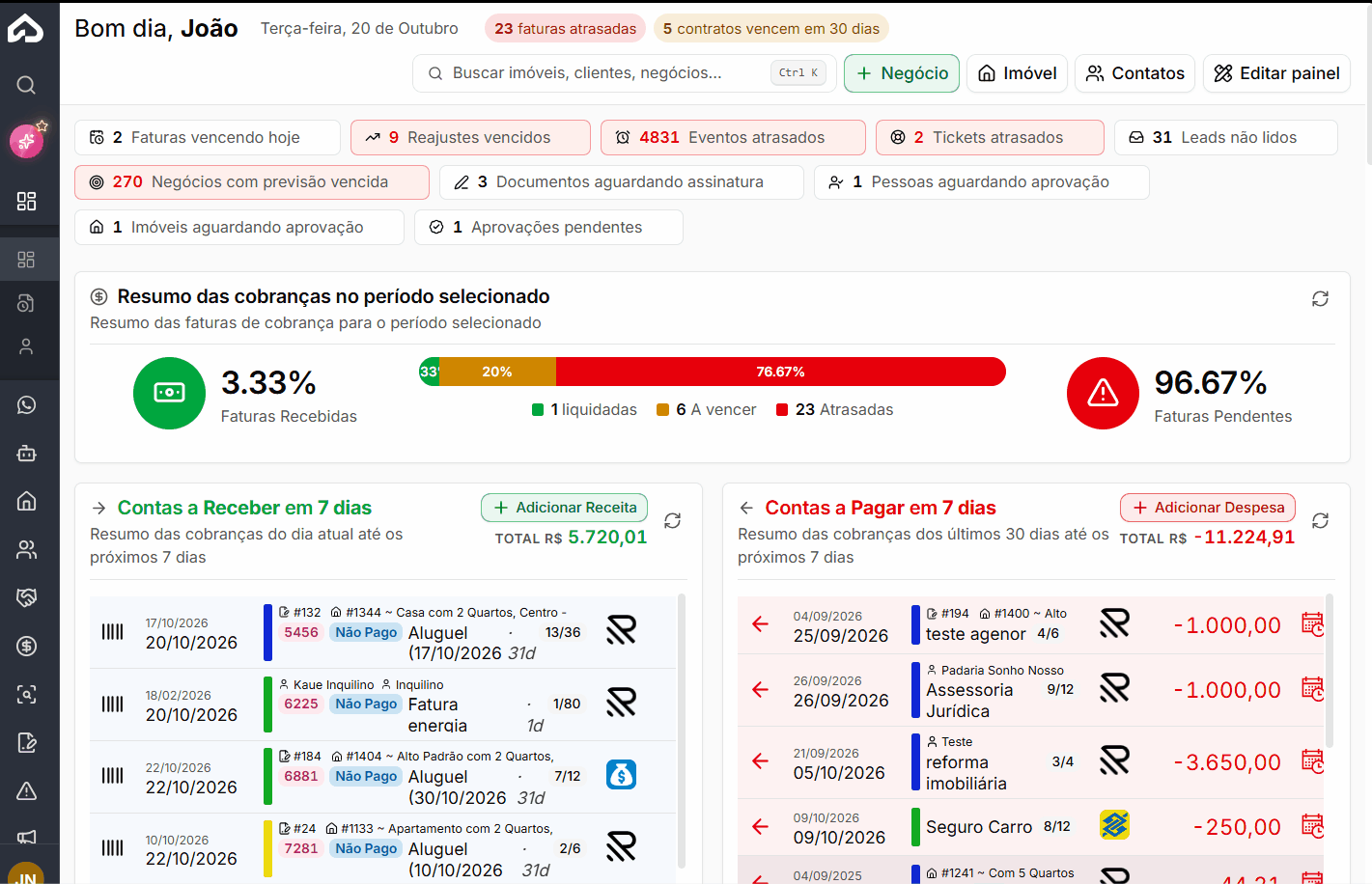
Task: Open the handshake deals sidebar icon
Action: click(26, 597)
